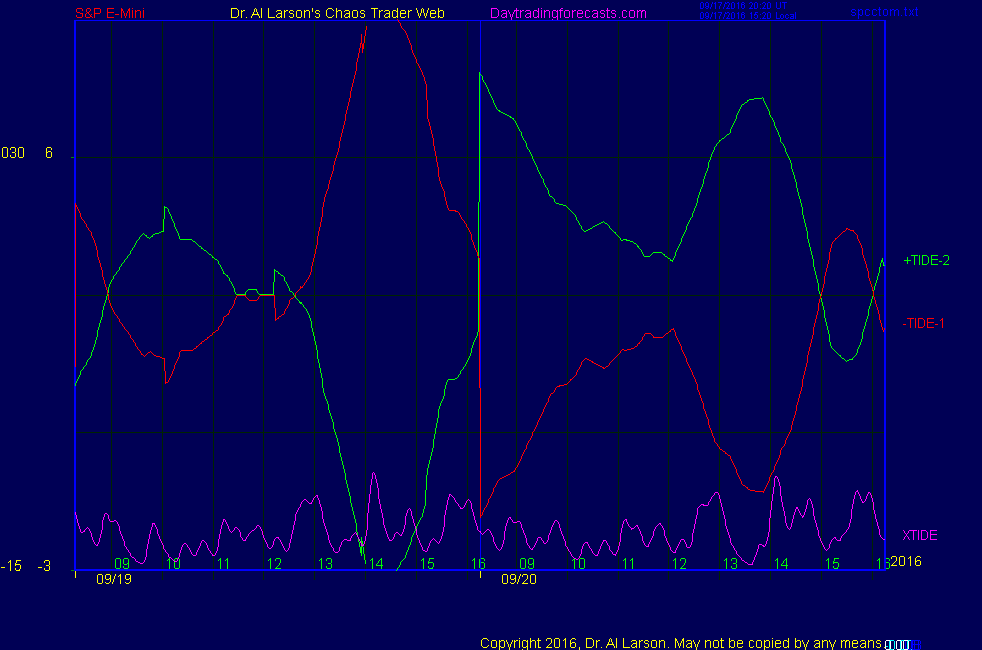This screenshot has height=650, width=982.
Task: Click hour "14" of the 09/19 session
Action: tap(376, 564)
